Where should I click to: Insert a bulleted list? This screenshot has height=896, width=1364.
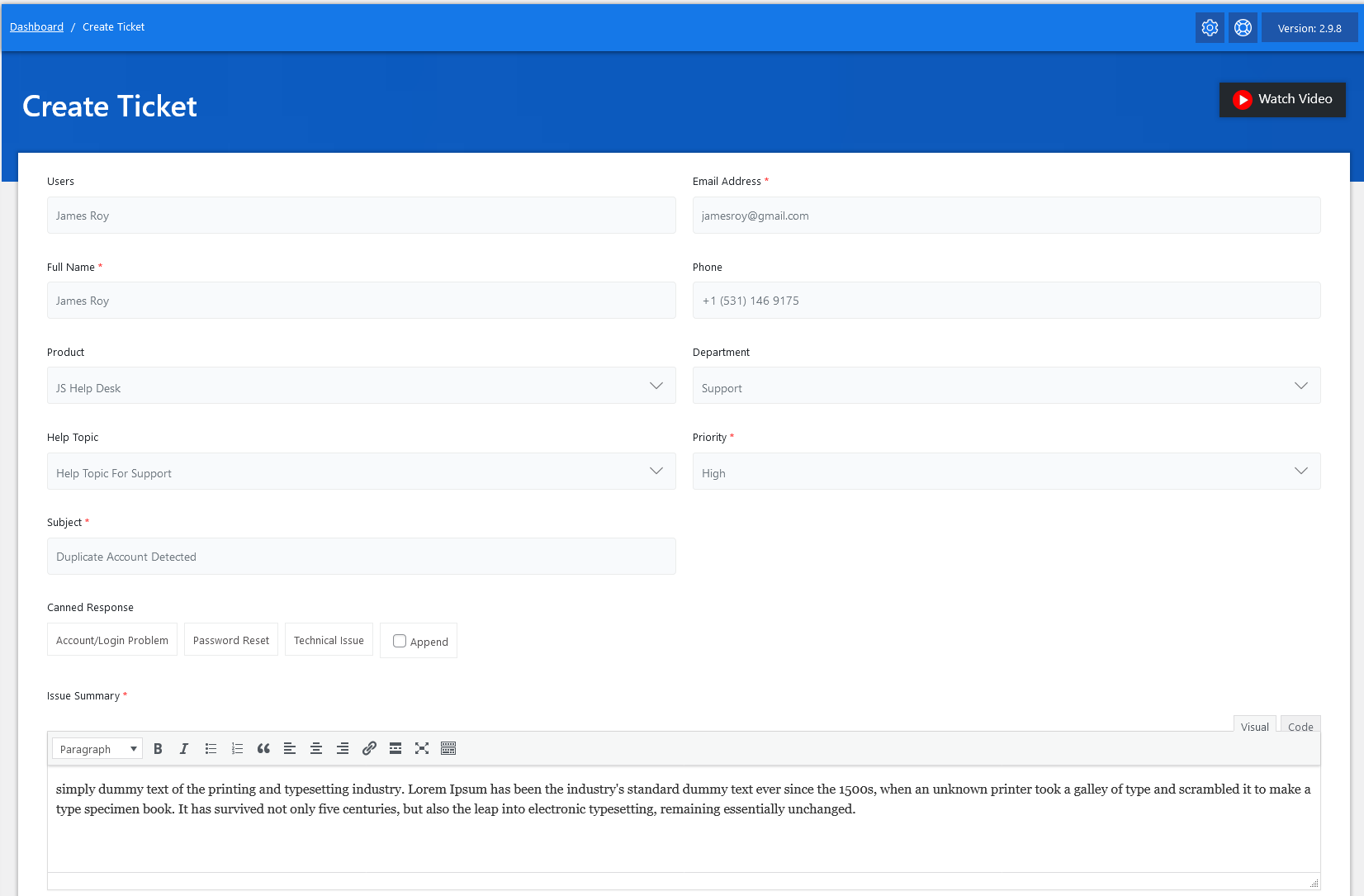[x=211, y=749]
